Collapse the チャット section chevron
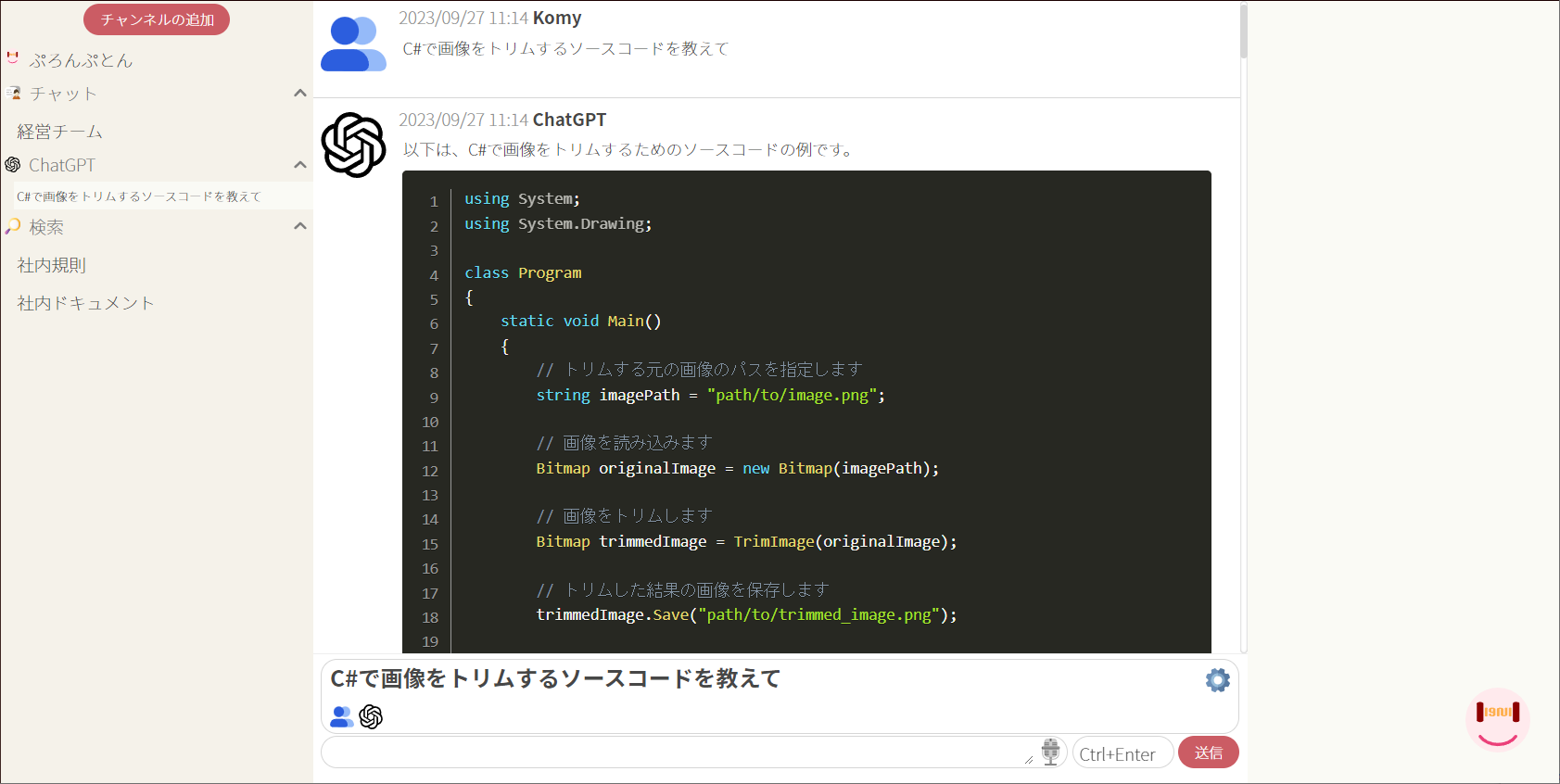 [299, 93]
